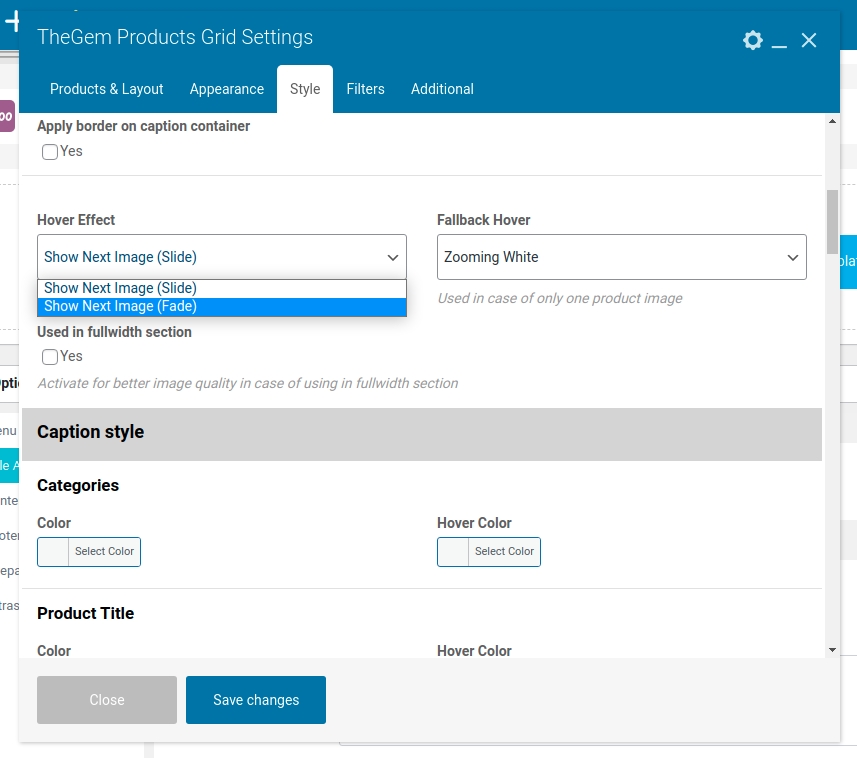Choose Show Next Image (Fade) option
The width and height of the screenshot is (857, 758).
pyautogui.click(x=222, y=307)
